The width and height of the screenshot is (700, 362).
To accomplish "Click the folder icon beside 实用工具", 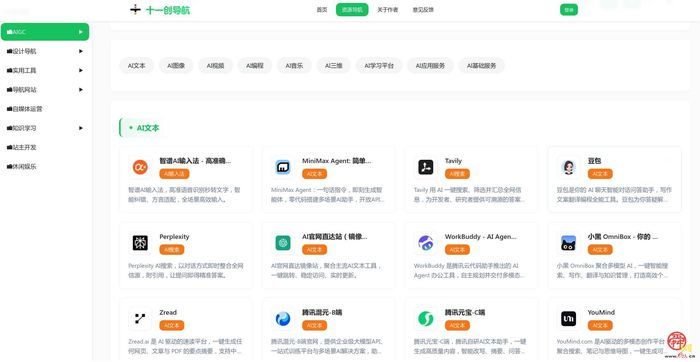I will (x=9, y=71).
